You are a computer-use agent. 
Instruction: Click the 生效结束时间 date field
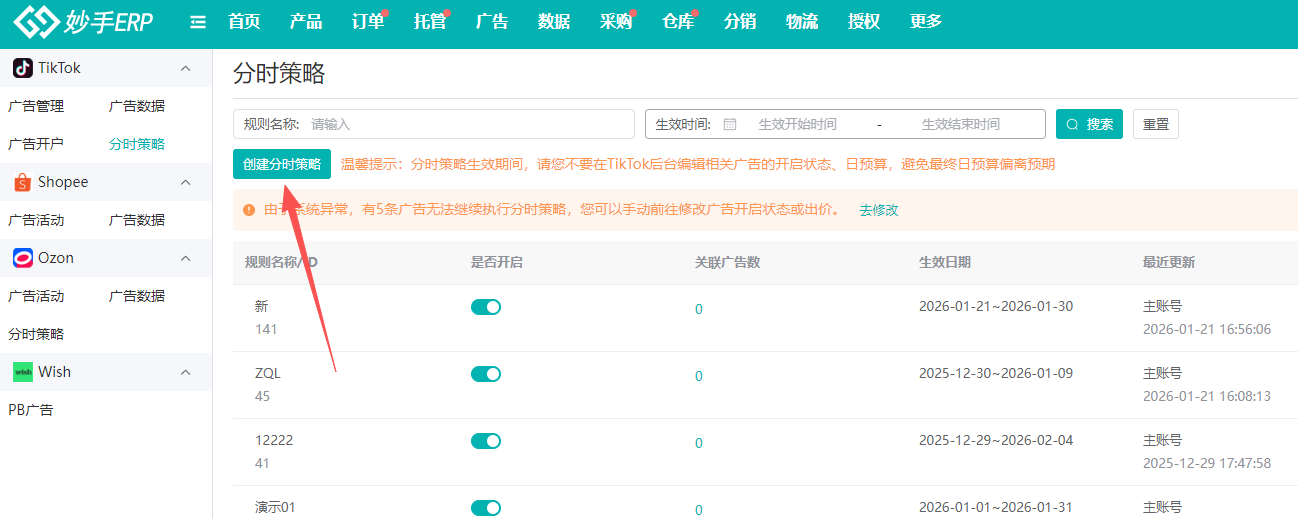(x=961, y=124)
